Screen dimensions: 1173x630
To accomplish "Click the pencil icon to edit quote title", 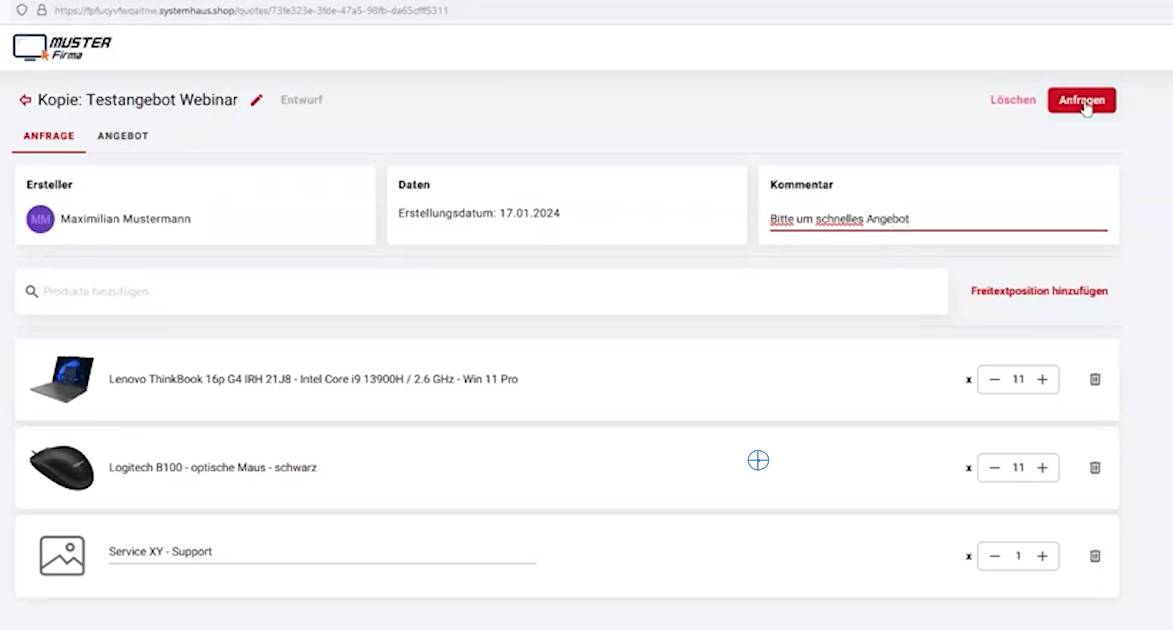I will point(257,100).
